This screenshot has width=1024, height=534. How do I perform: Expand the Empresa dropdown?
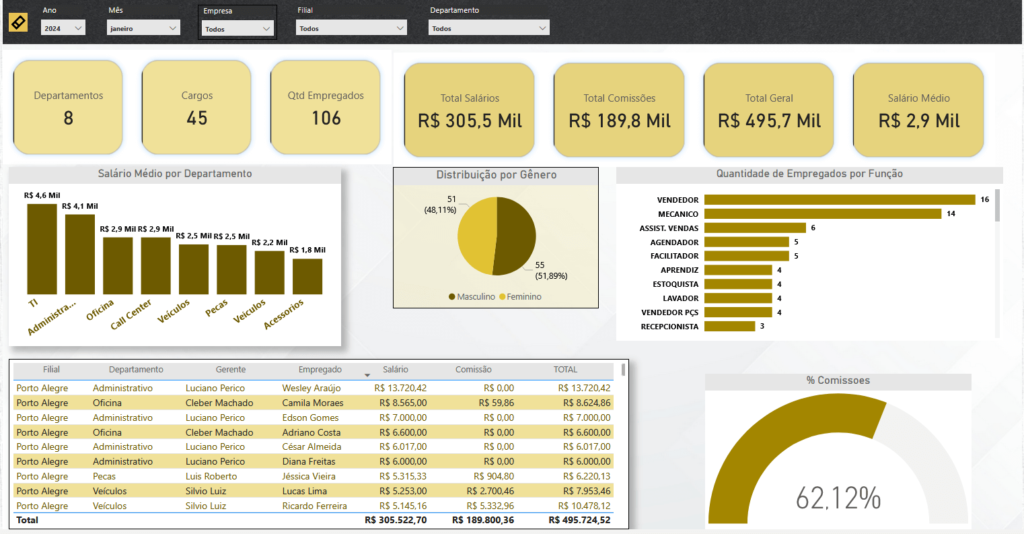click(x=237, y=29)
